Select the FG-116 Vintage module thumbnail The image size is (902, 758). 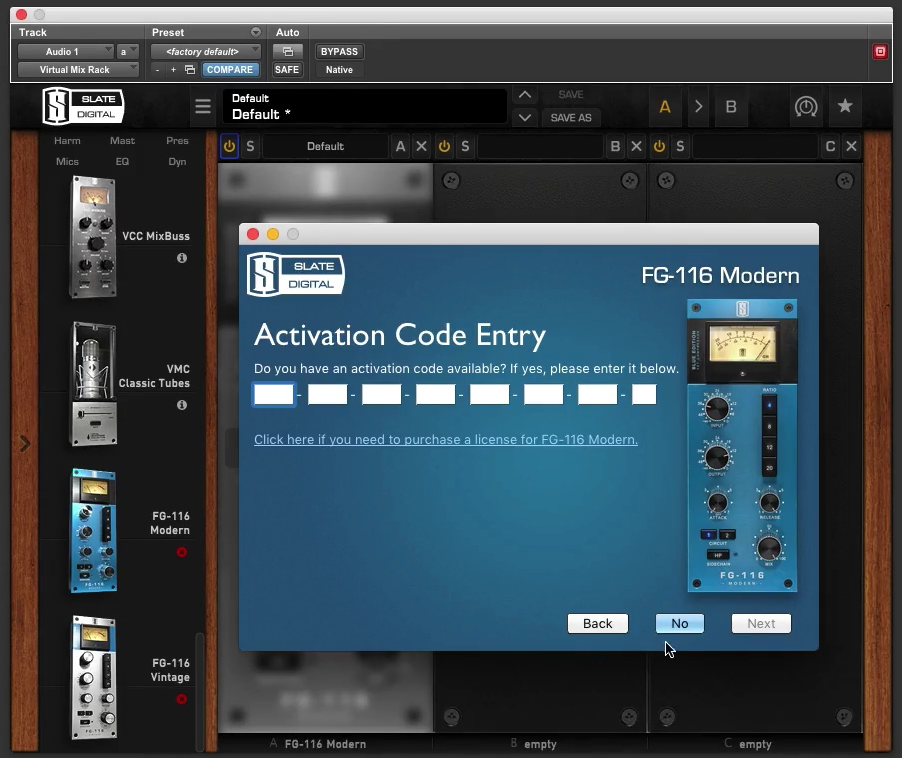pos(93,678)
